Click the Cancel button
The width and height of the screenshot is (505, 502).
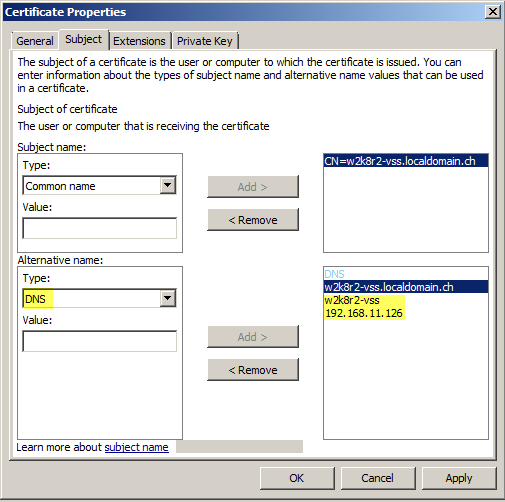(x=378, y=478)
